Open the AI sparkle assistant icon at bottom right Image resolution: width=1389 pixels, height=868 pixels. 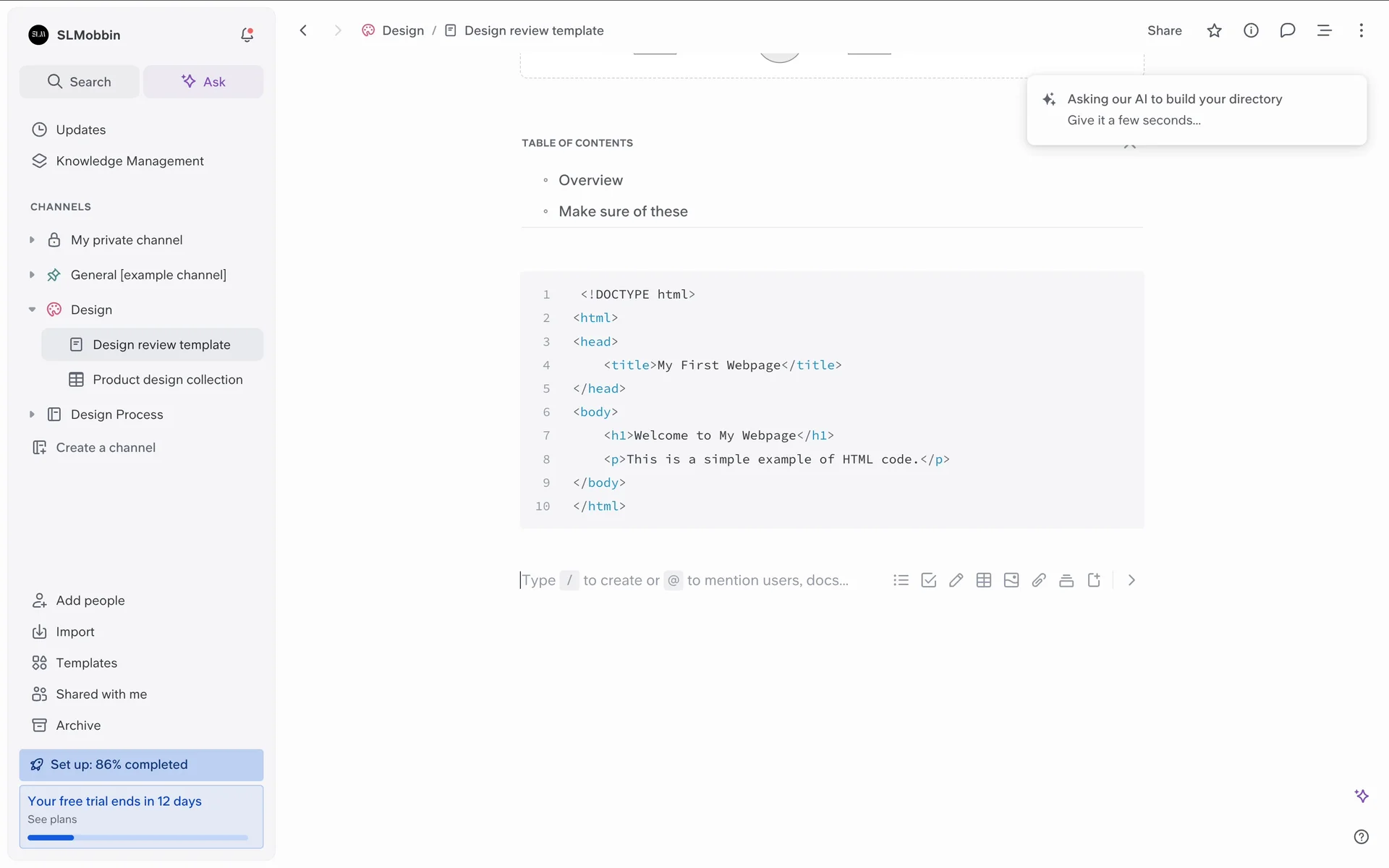pos(1361,796)
